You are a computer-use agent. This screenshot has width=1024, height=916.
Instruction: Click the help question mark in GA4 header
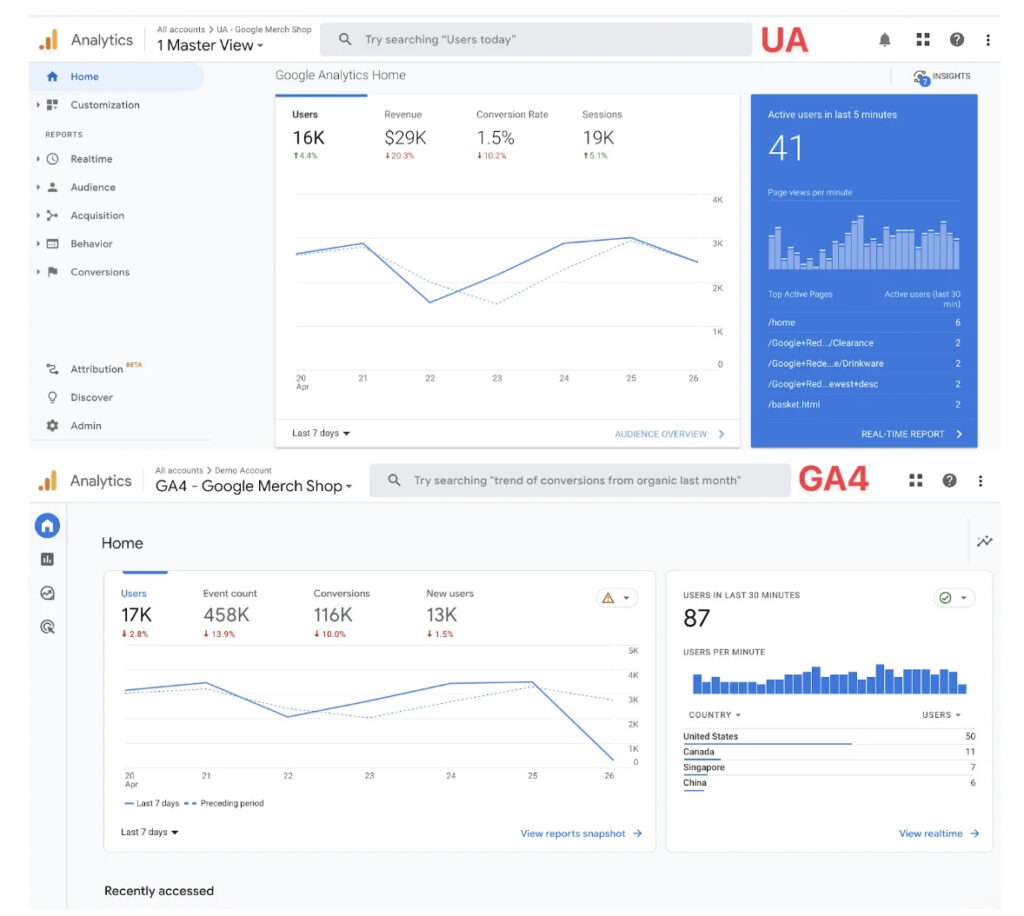coord(949,481)
